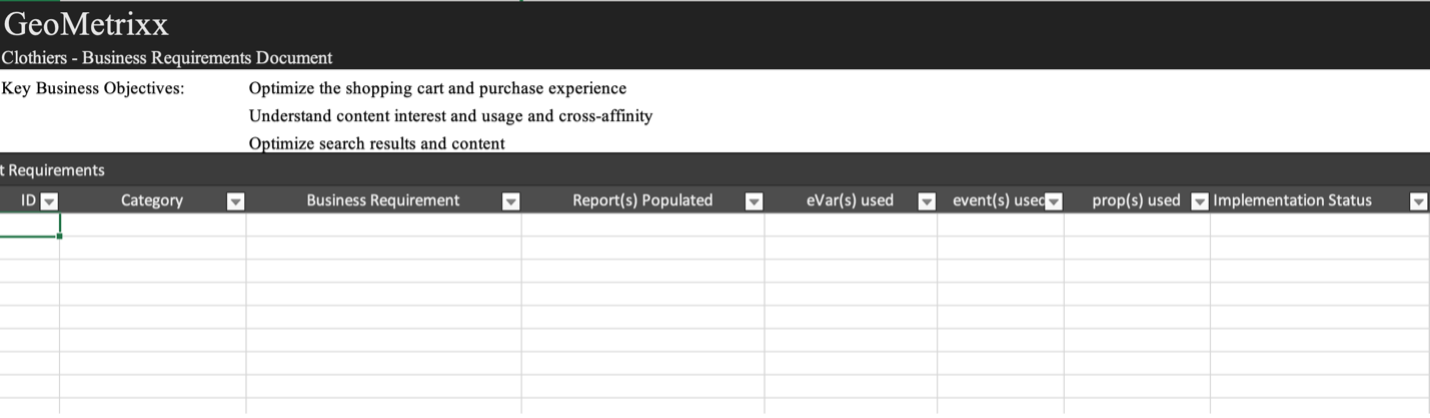Open the eVar(s) used filter dropdown

coord(926,201)
